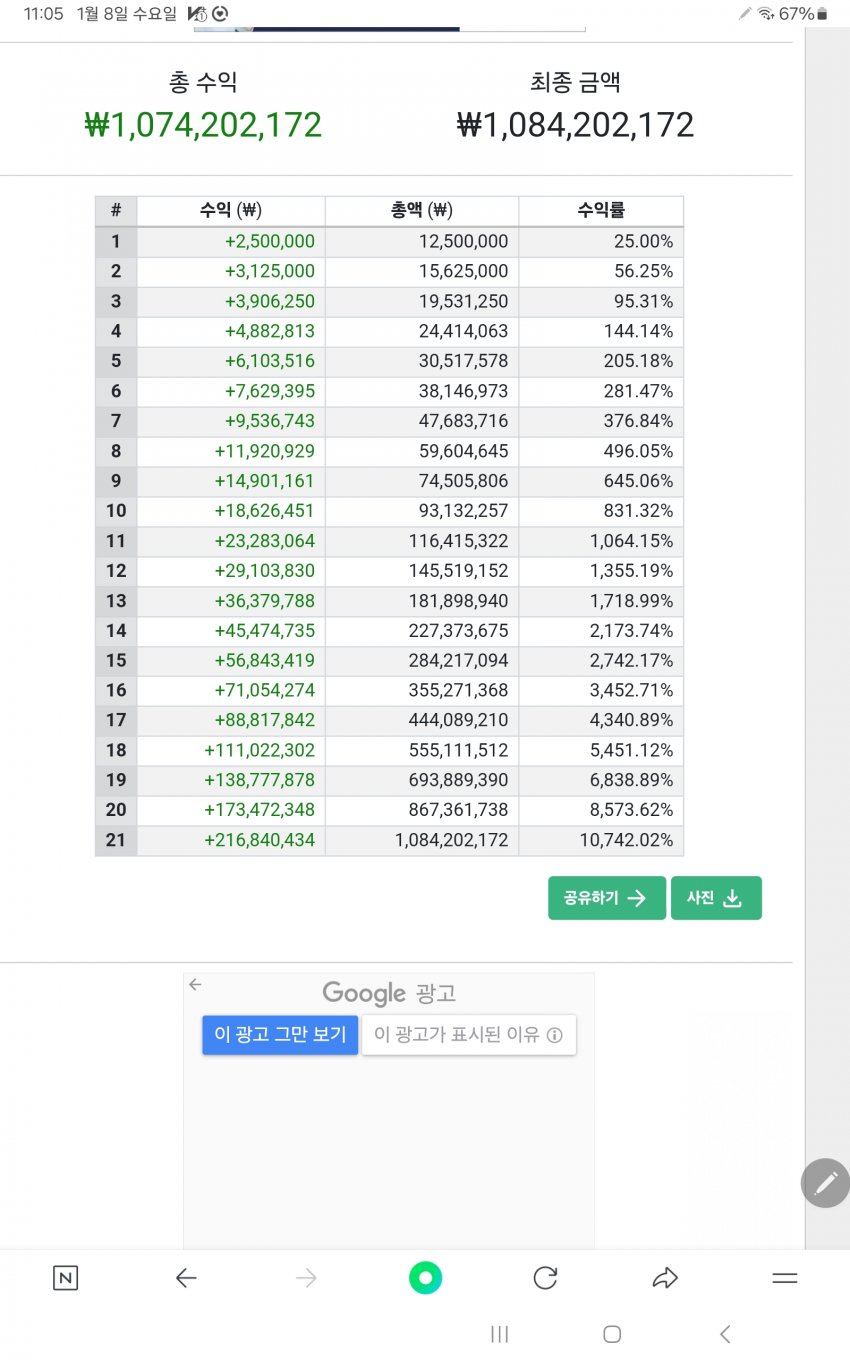Go back using browser back arrow

click(x=186, y=1278)
